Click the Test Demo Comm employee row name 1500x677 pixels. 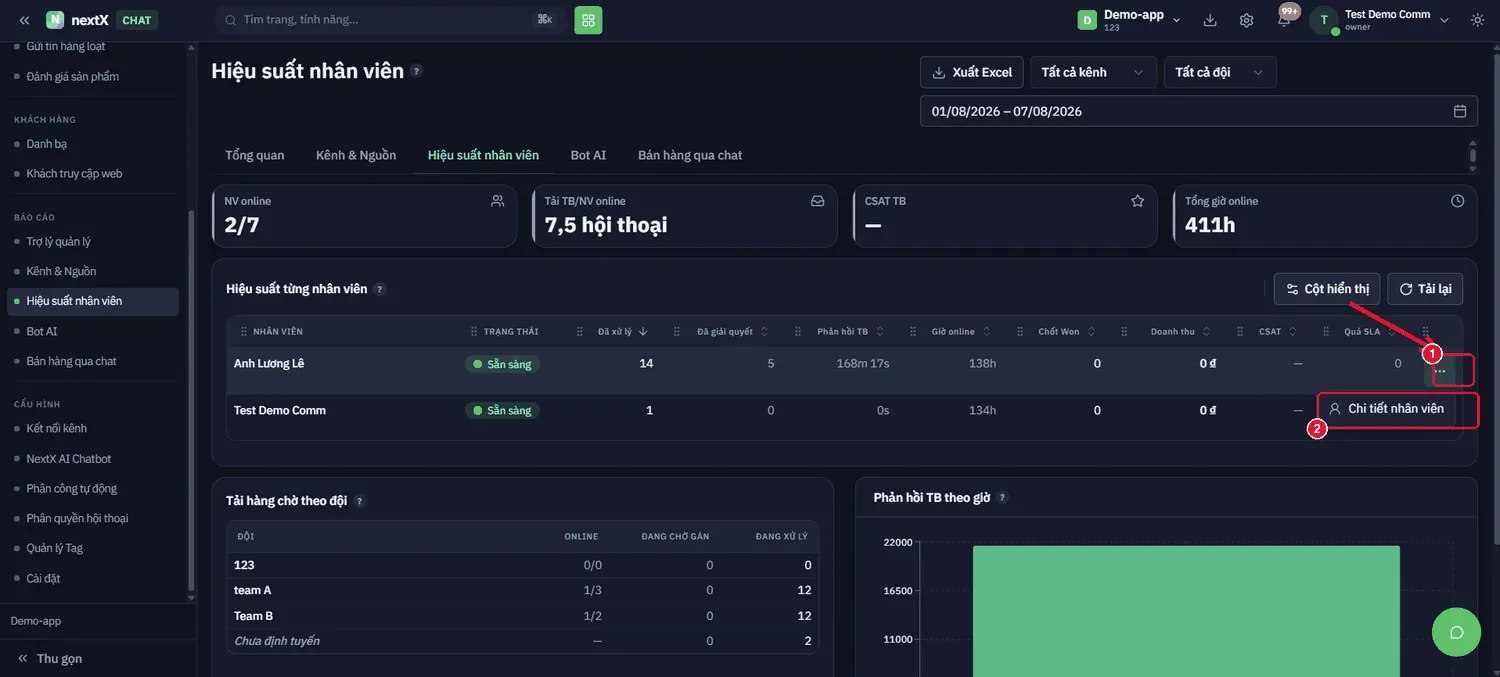(x=280, y=410)
